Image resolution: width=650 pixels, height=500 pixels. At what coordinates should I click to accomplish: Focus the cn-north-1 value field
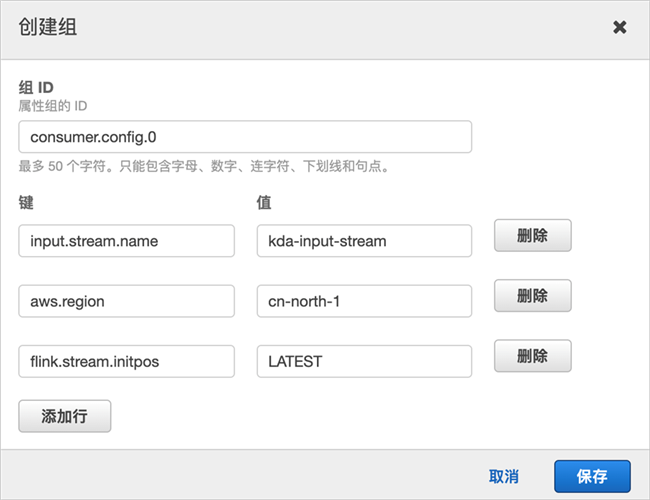(364, 301)
